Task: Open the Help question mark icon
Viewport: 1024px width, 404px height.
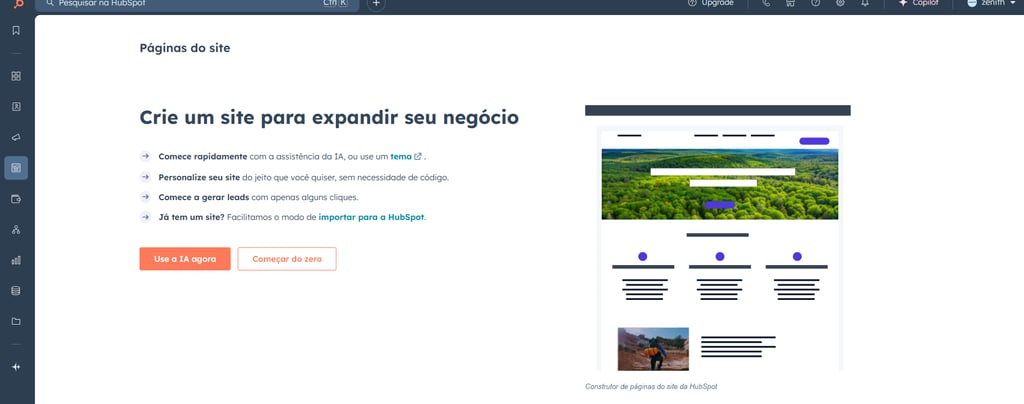Action: [815, 3]
